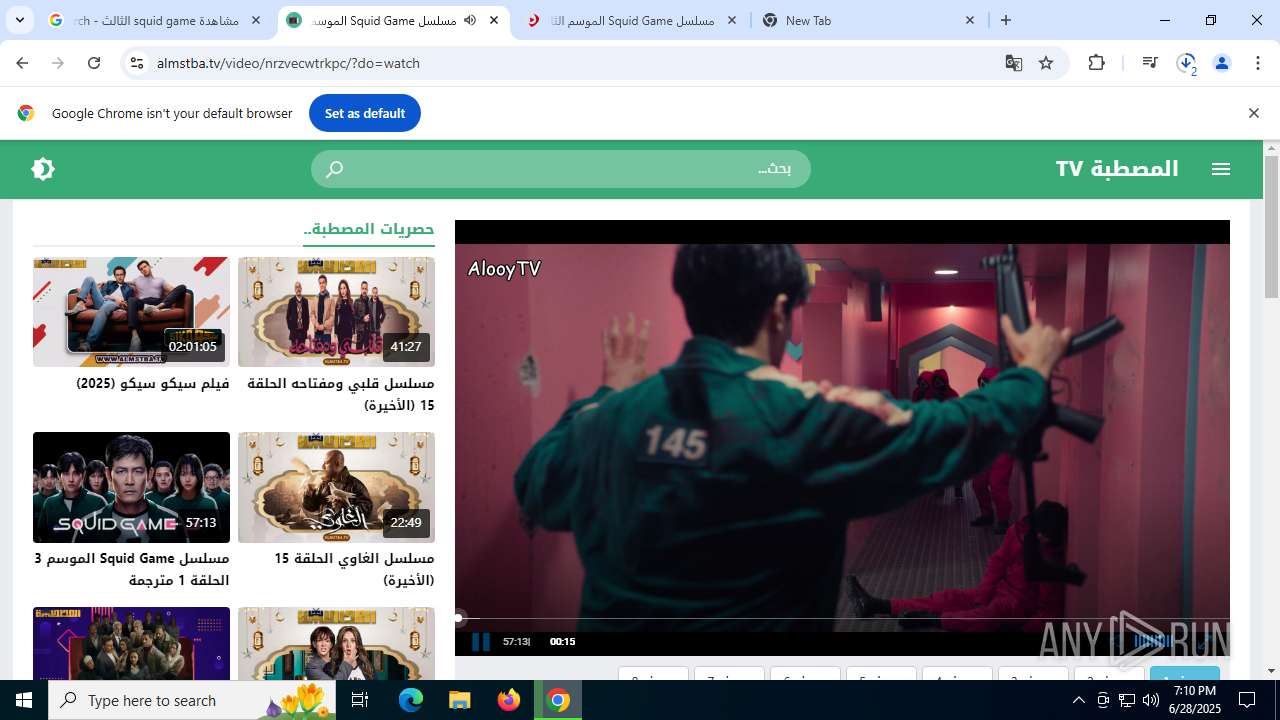Click the almstba.tv URL in address bar
Screen dimensions: 1280x720
[288, 63]
